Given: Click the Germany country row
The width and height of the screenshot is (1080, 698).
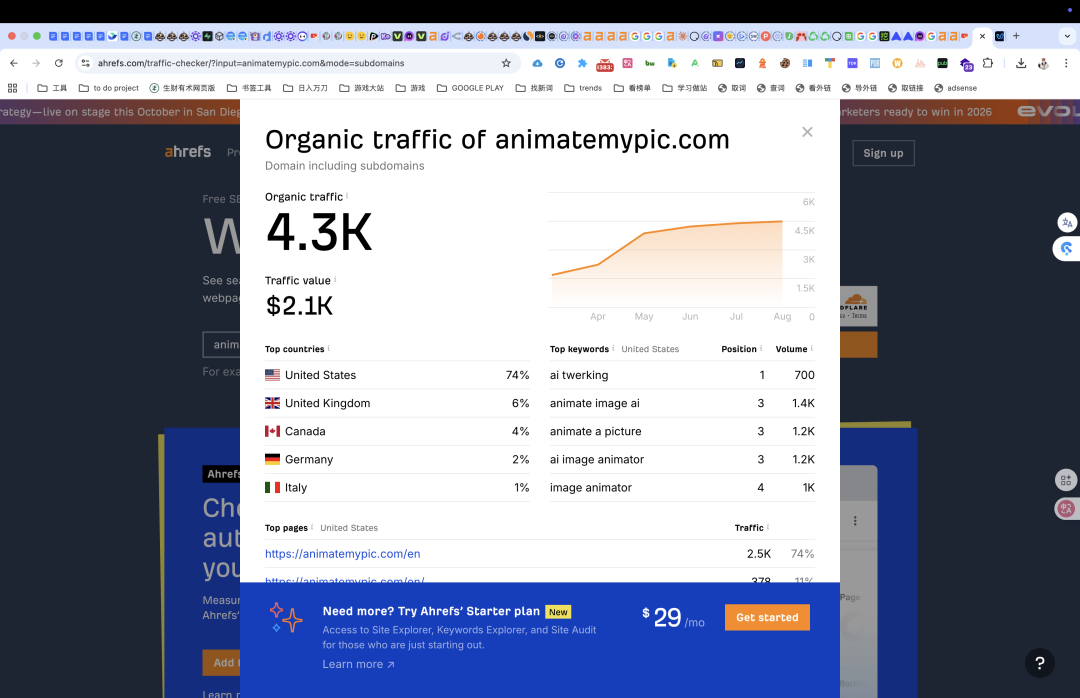Looking at the screenshot, I should click(x=397, y=460).
